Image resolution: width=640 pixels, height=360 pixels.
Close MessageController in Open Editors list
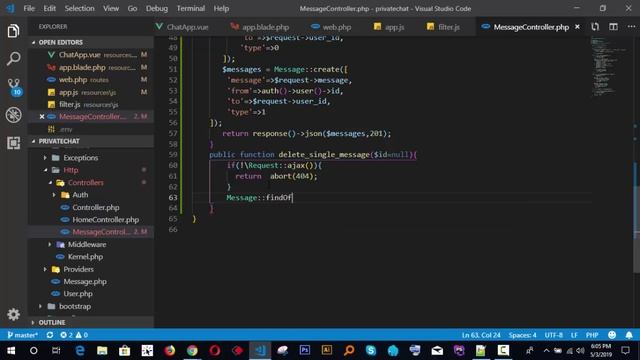point(42,117)
